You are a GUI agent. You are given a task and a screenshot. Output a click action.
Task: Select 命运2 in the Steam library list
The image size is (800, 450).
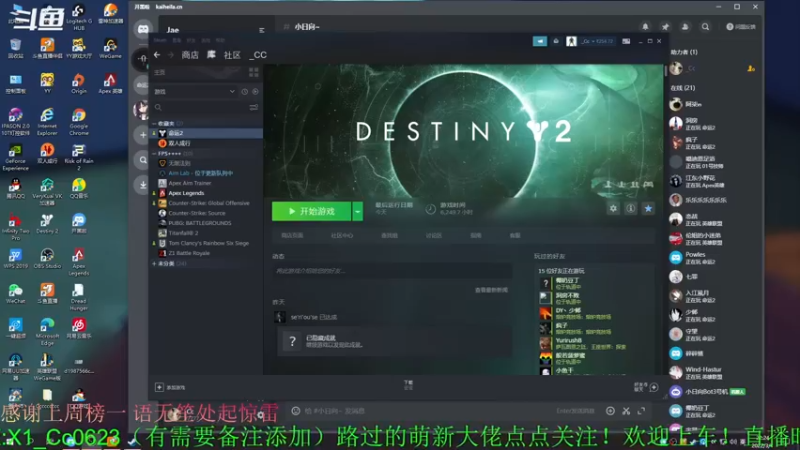[x=207, y=133]
